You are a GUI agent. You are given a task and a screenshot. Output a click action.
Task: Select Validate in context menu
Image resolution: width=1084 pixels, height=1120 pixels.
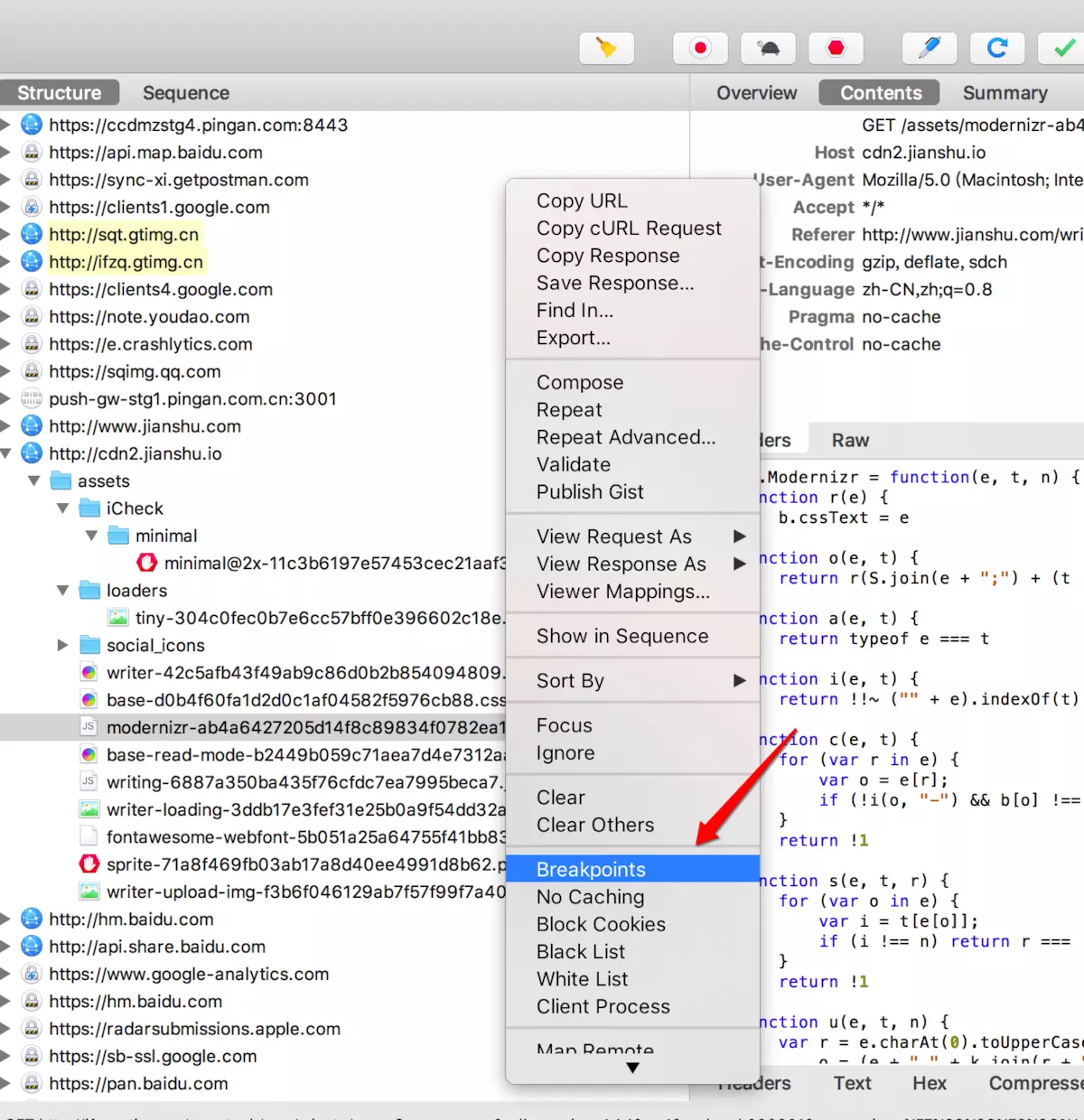pos(632,465)
